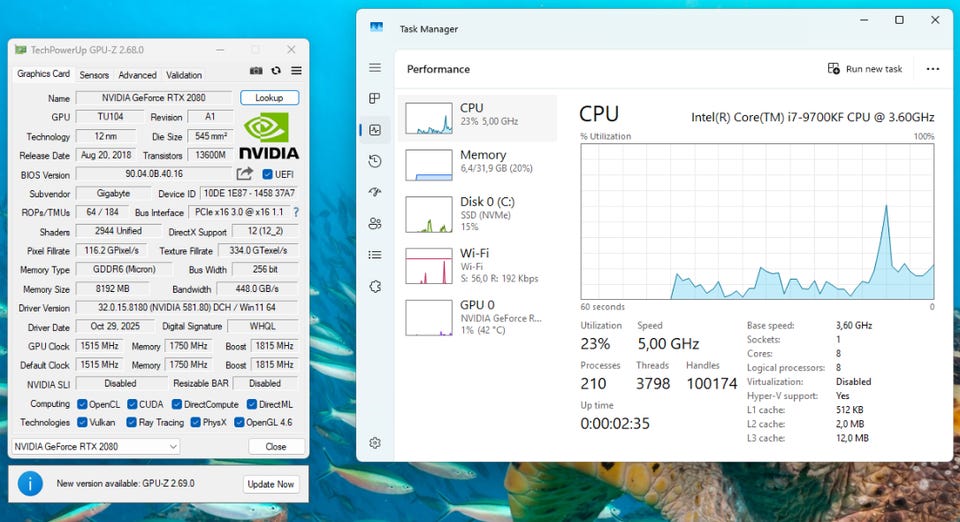Screen dimensions: 960x522
Task: Click Run new task
Action: [865, 69]
